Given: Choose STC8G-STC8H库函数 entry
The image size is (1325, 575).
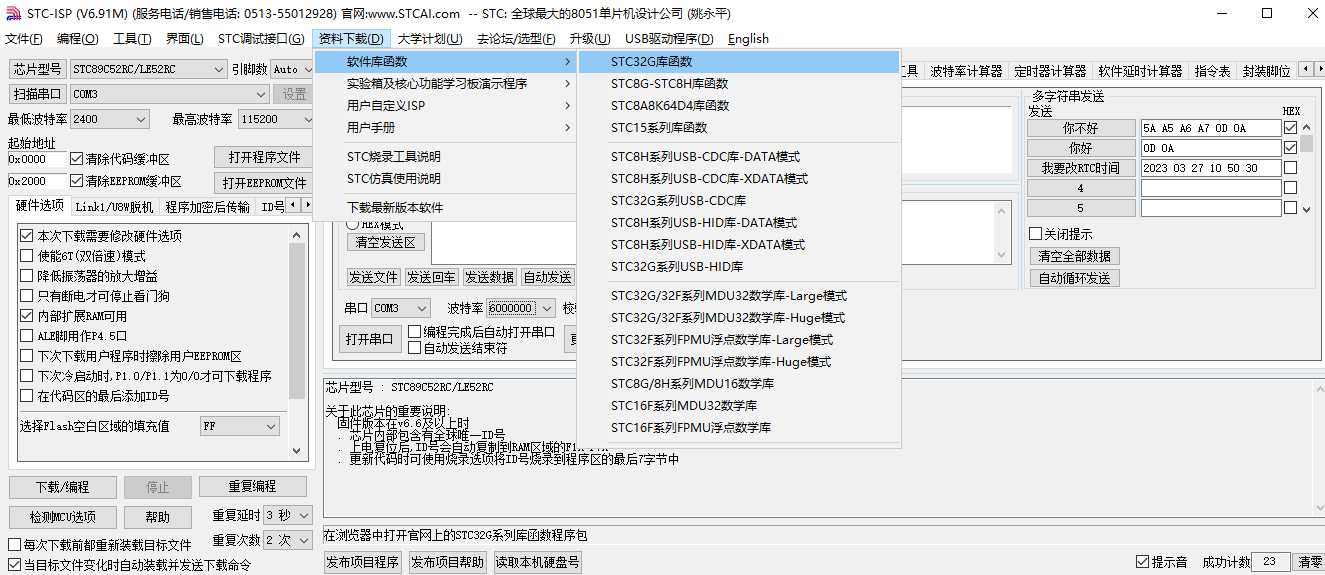Looking at the screenshot, I should [739, 84].
